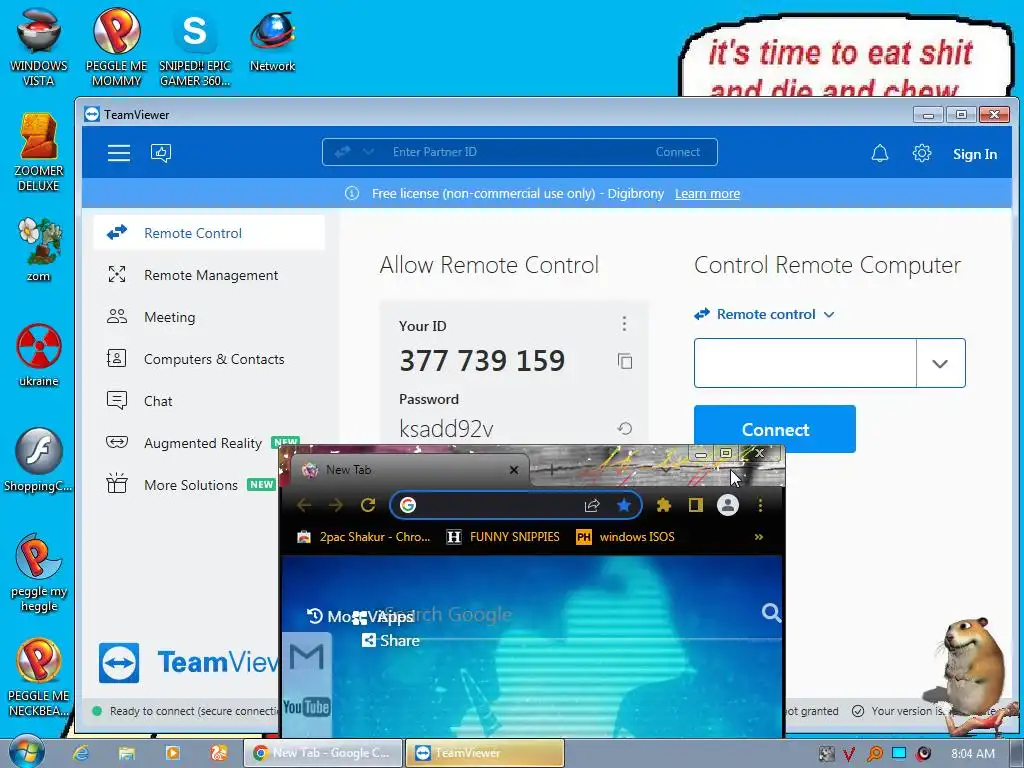Open the ZOOMER DELUXE desktop icon
1024x768 pixels.
[39, 153]
